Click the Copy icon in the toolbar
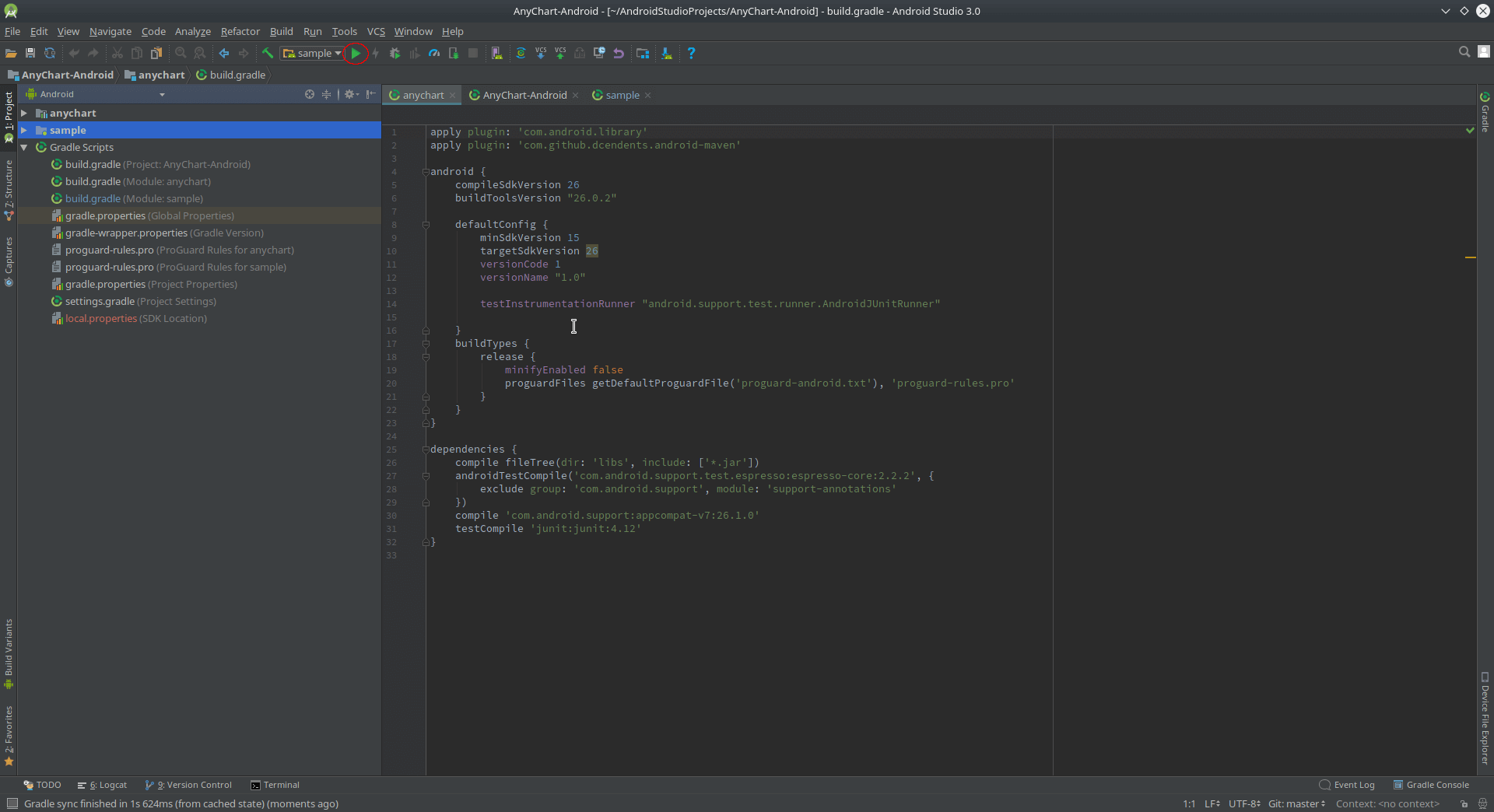The width and height of the screenshot is (1494, 812). pyautogui.click(x=137, y=53)
